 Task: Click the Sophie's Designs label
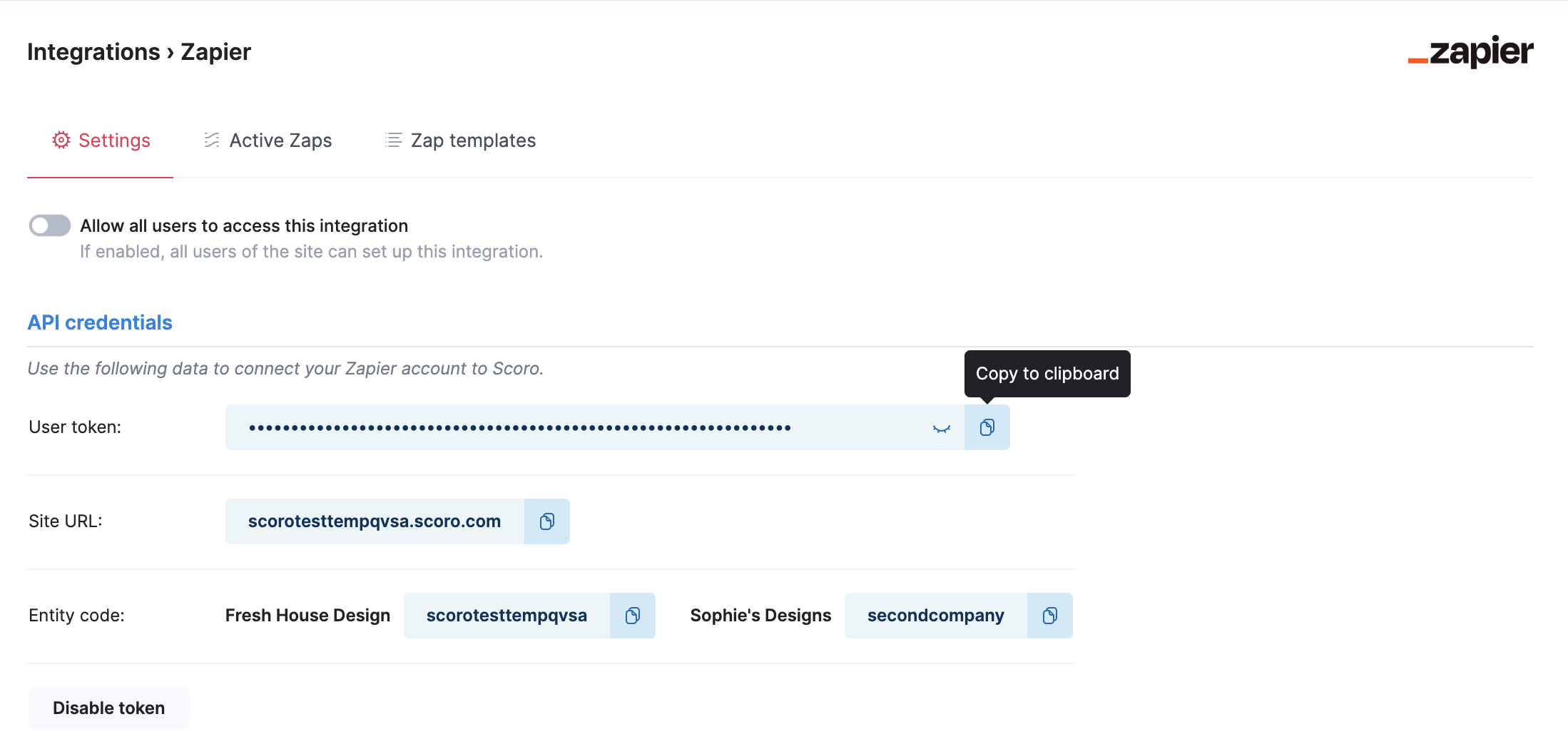pyautogui.click(x=760, y=616)
